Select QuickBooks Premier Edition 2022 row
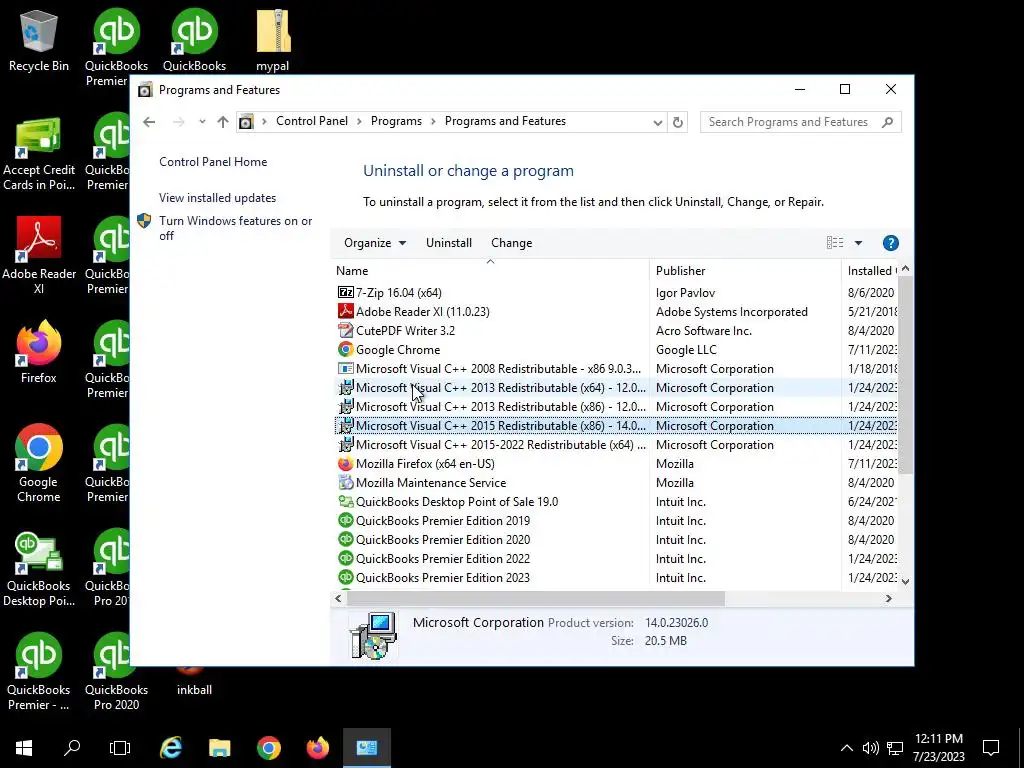1024x768 pixels. tap(615, 558)
